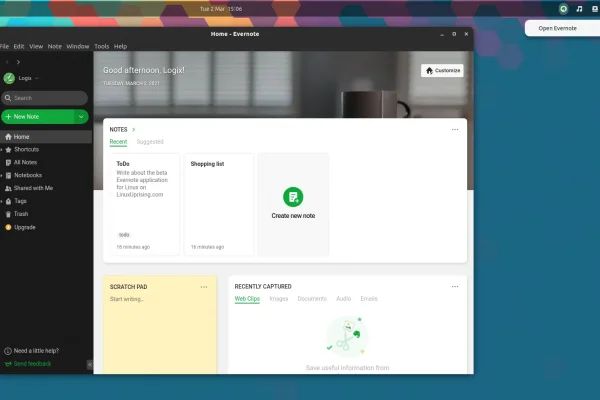
Task: Open the Tools menu
Action: pyautogui.click(x=102, y=46)
